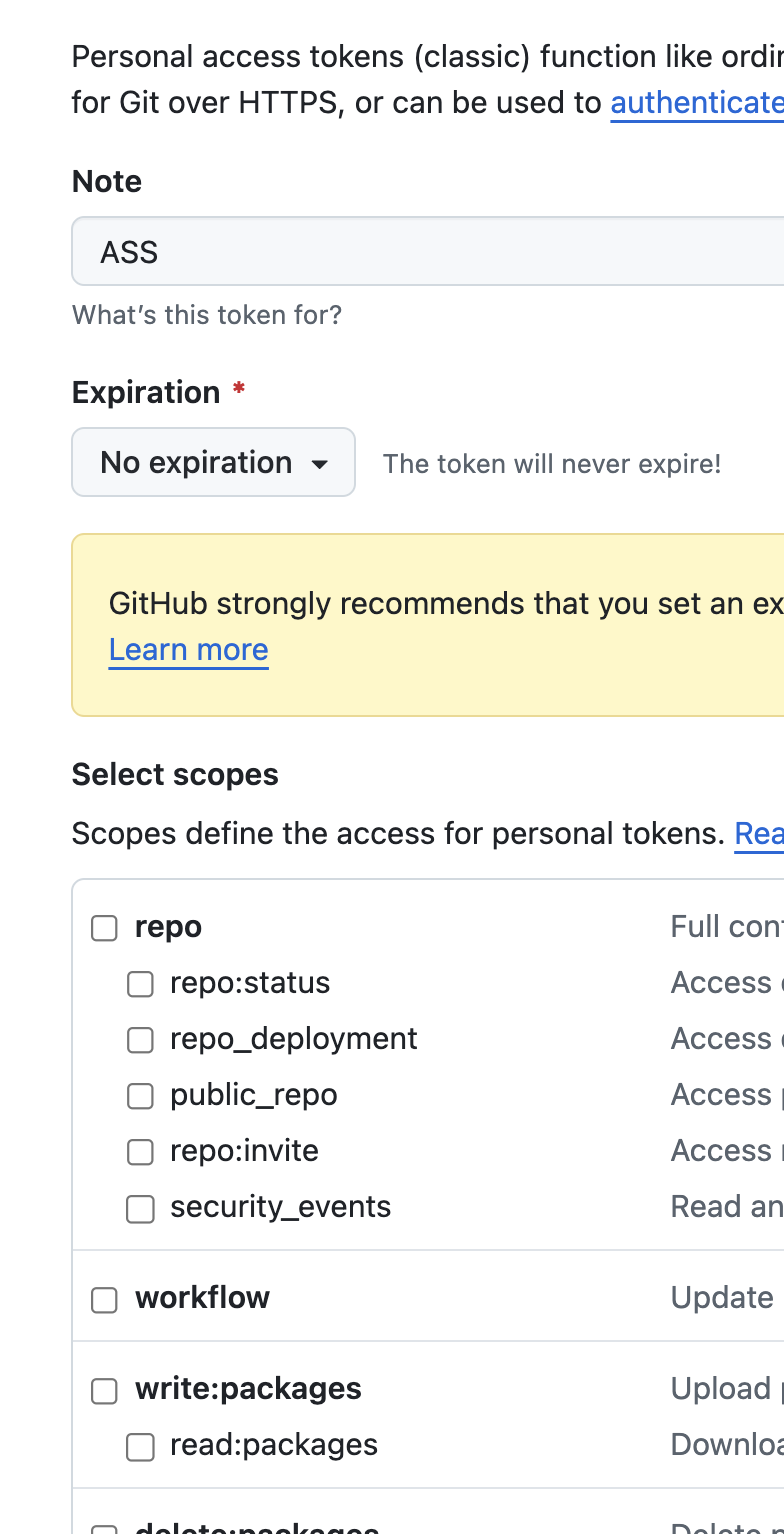Enable the security_events scope
Screen dimensions: 784x1534
[x=140, y=1208]
